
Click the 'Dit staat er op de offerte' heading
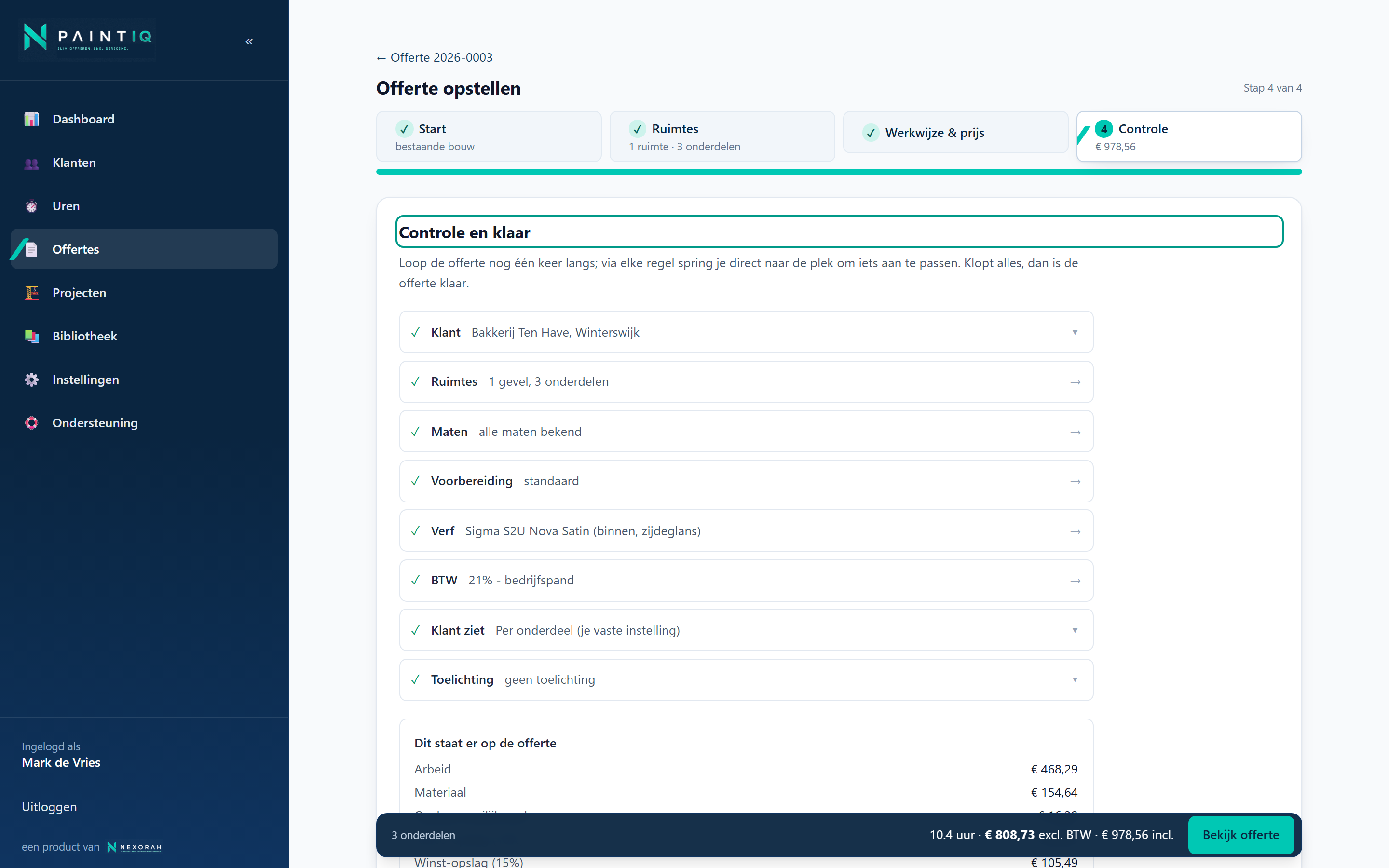click(486, 744)
